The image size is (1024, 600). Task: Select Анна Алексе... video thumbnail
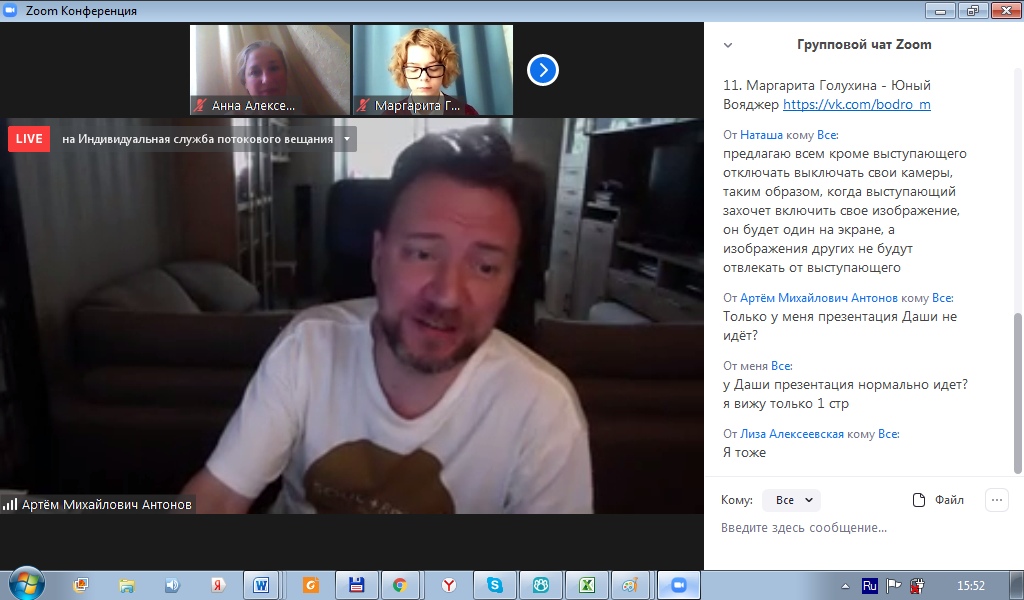(x=270, y=70)
